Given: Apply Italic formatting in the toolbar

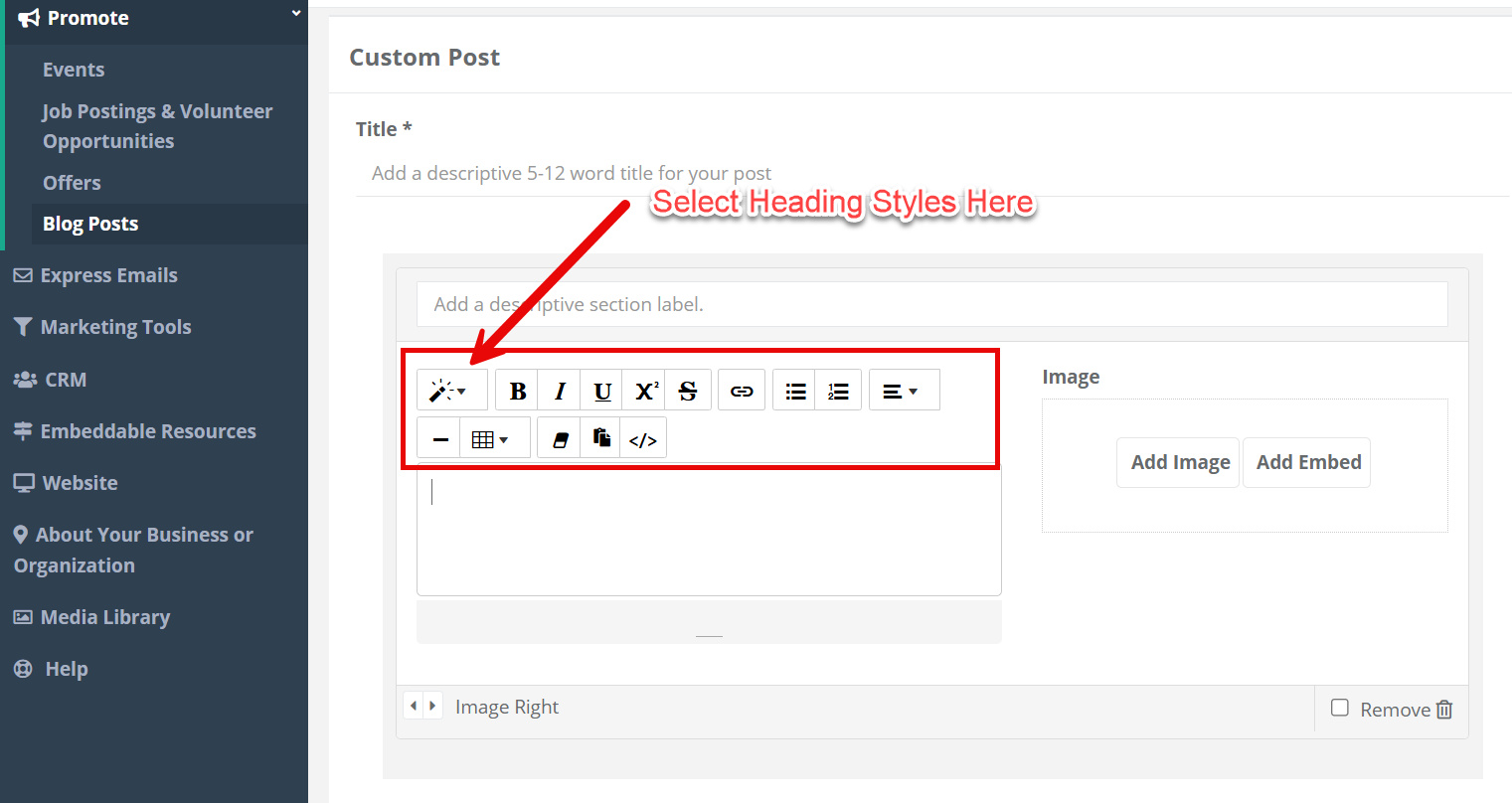Looking at the screenshot, I should (560, 391).
